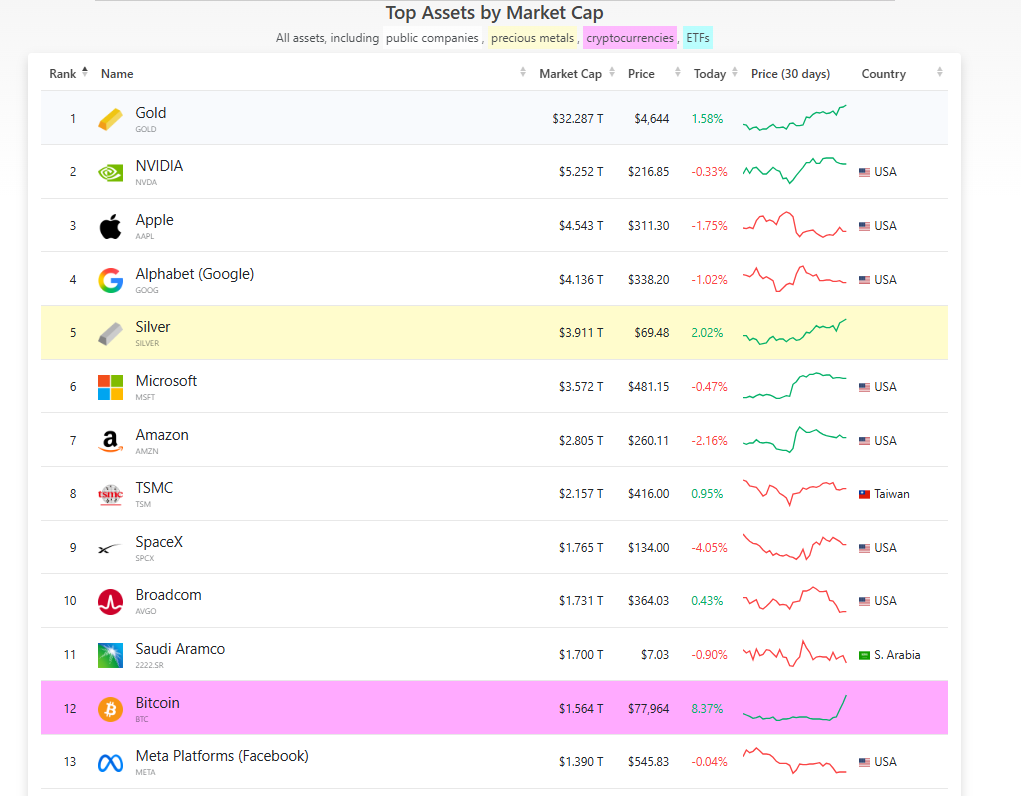Sort table by Today change arrows
The width and height of the screenshot is (1021, 796).
coord(734,72)
